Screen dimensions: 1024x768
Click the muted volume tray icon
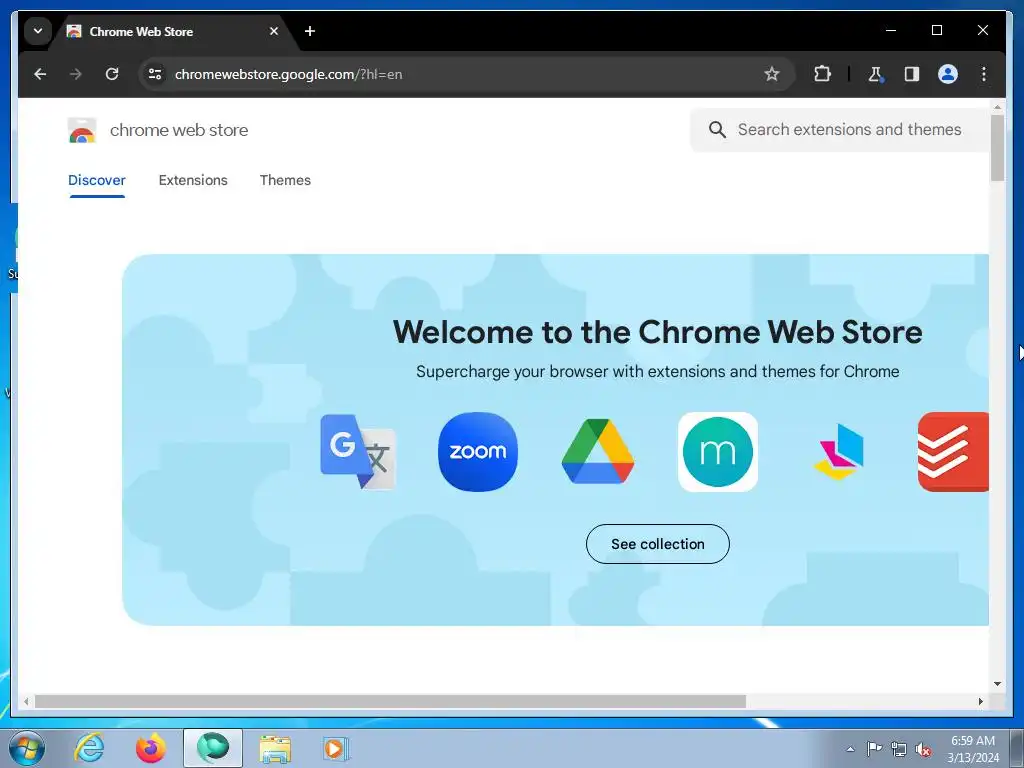pos(923,750)
